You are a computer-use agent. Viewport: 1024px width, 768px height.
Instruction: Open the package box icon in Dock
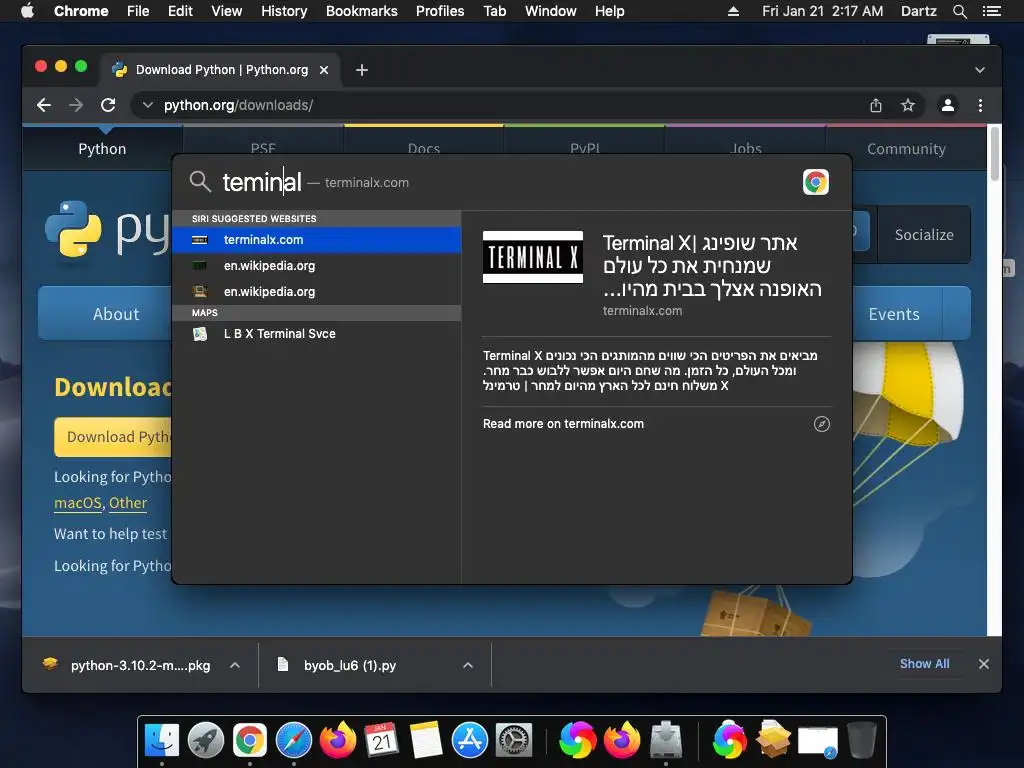click(x=773, y=739)
